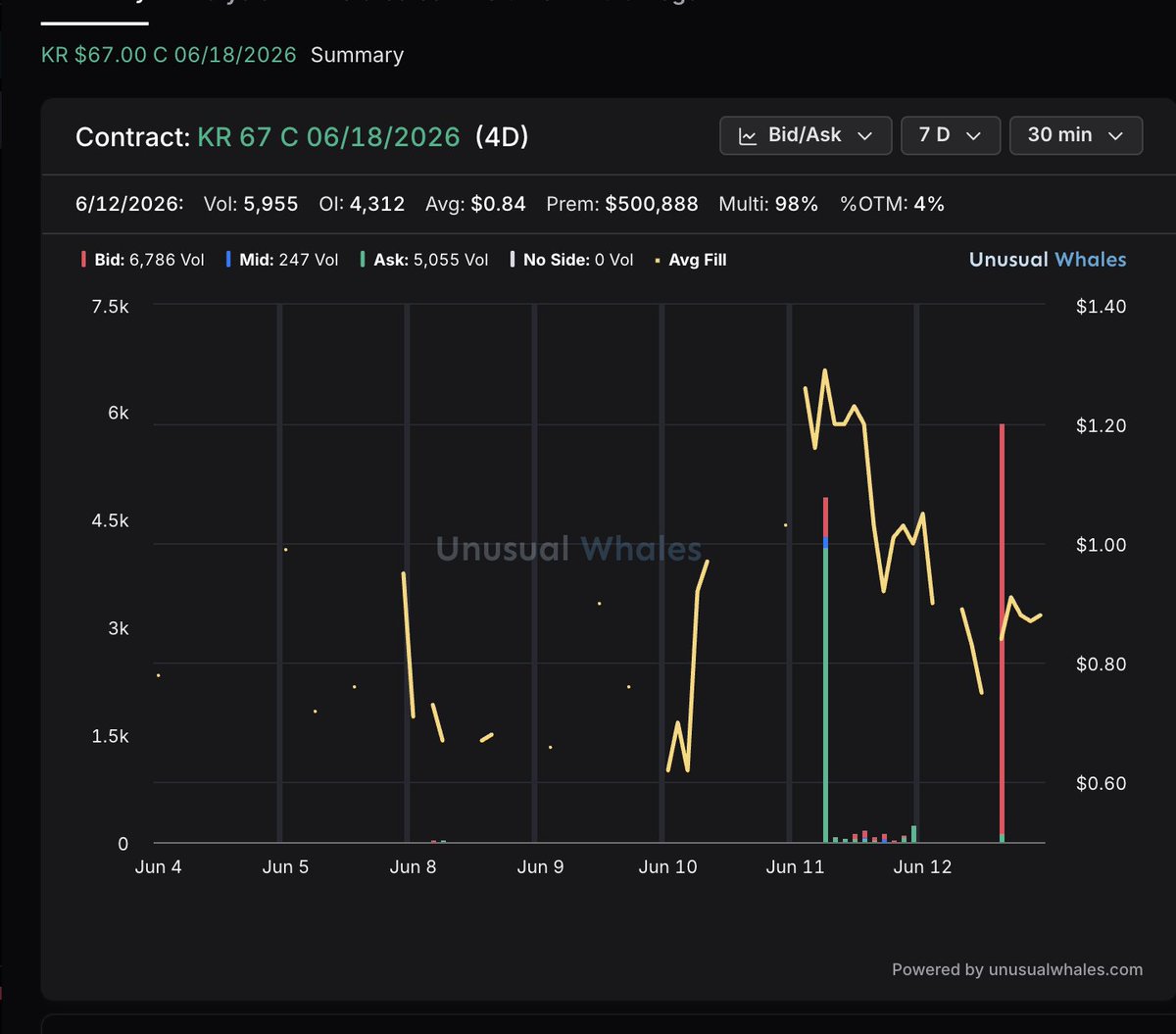
Task: Click the Jun 5 axis label
Action: (x=285, y=866)
